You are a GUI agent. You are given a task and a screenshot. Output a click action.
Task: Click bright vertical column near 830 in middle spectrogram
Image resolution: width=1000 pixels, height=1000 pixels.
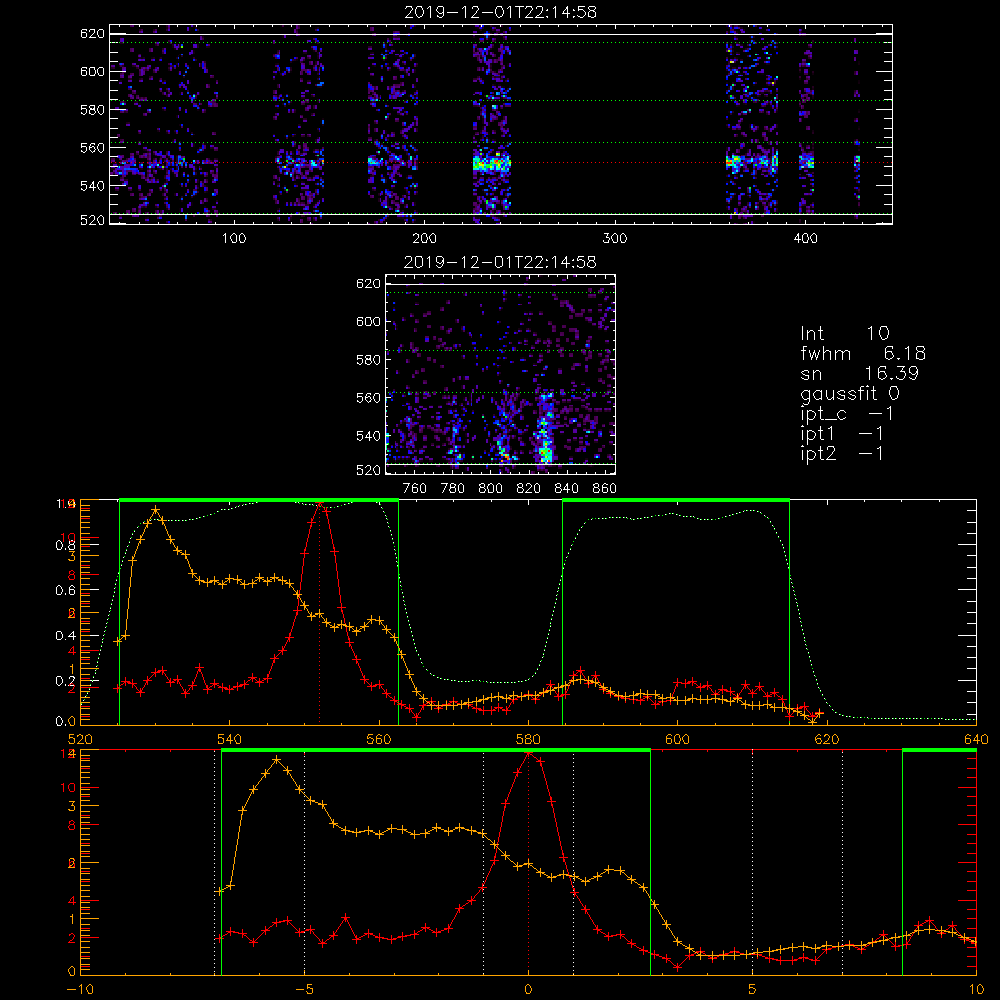click(x=545, y=429)
